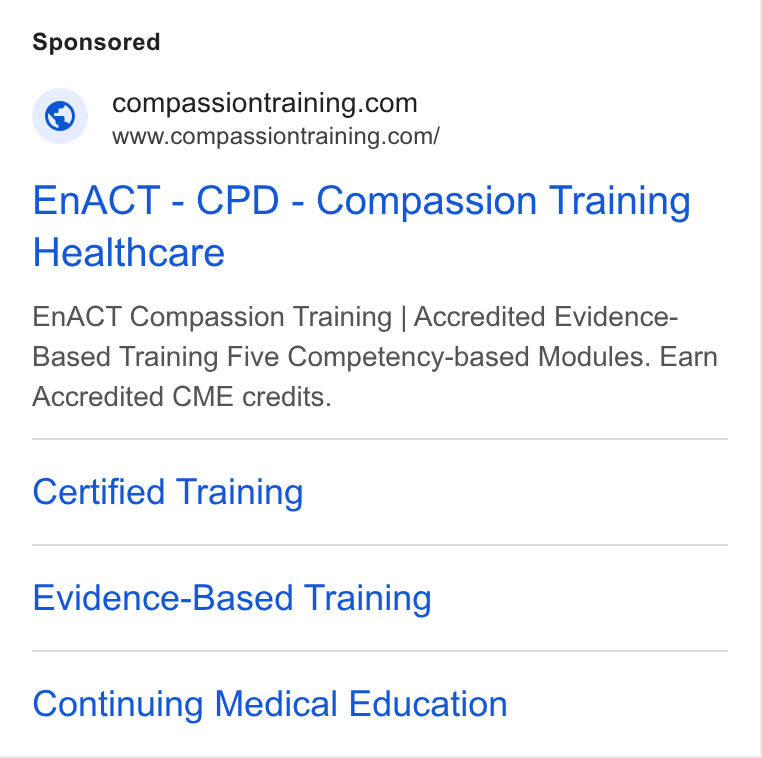Image resolution: width=762 pixels, height=758 pixels.
Task: Click the light blue circle behind the globe
Action: pyautogui.click(x=60, y=116)
